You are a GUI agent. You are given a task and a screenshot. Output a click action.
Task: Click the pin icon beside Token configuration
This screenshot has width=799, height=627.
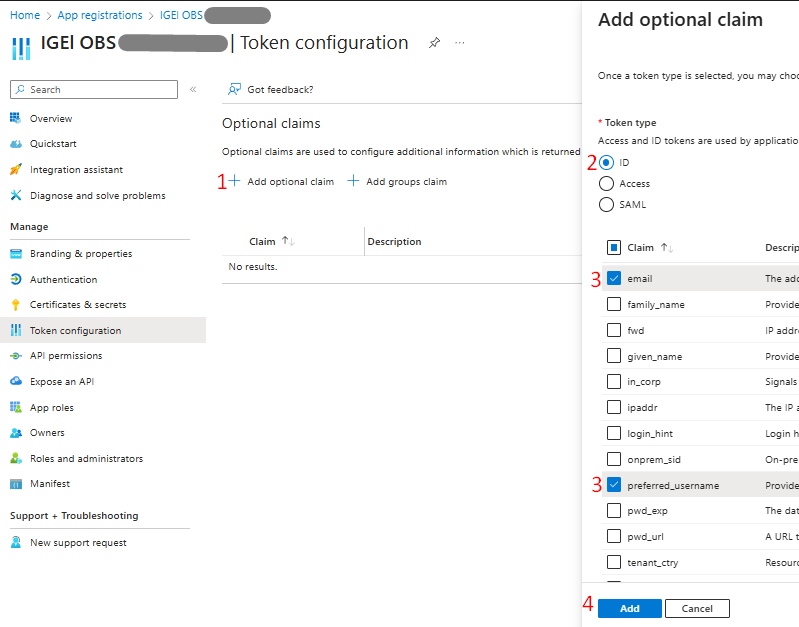coord(434,43)
